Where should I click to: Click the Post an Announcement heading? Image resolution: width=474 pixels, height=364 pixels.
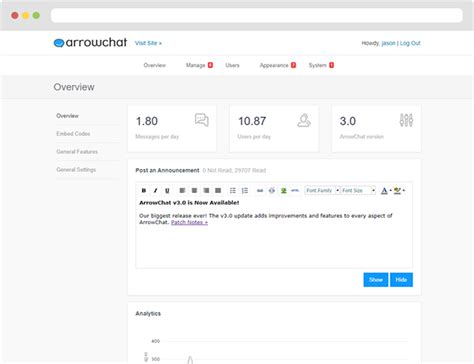(x=167, y=170)
